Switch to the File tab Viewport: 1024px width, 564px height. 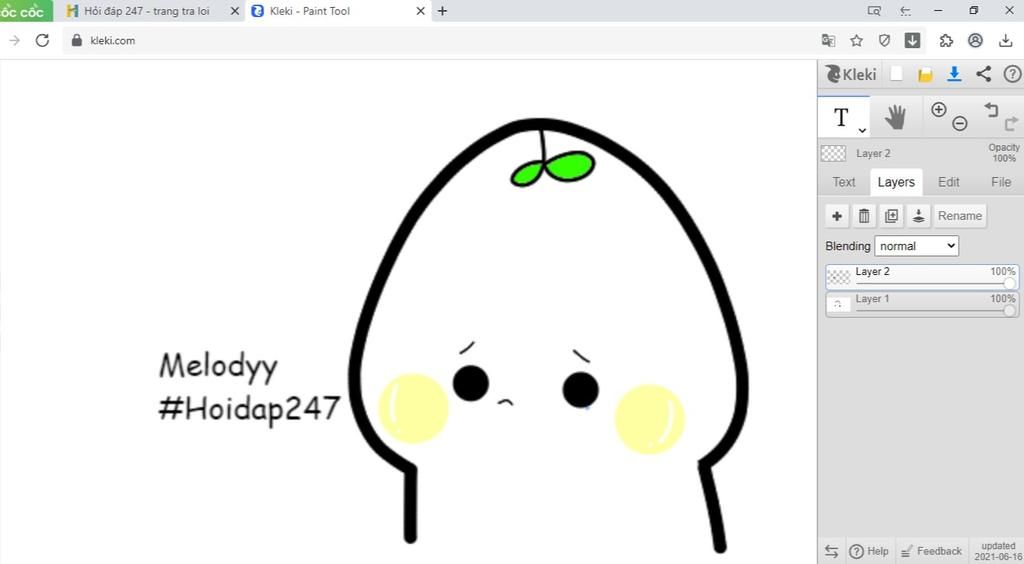click(x=1000, y=182)
